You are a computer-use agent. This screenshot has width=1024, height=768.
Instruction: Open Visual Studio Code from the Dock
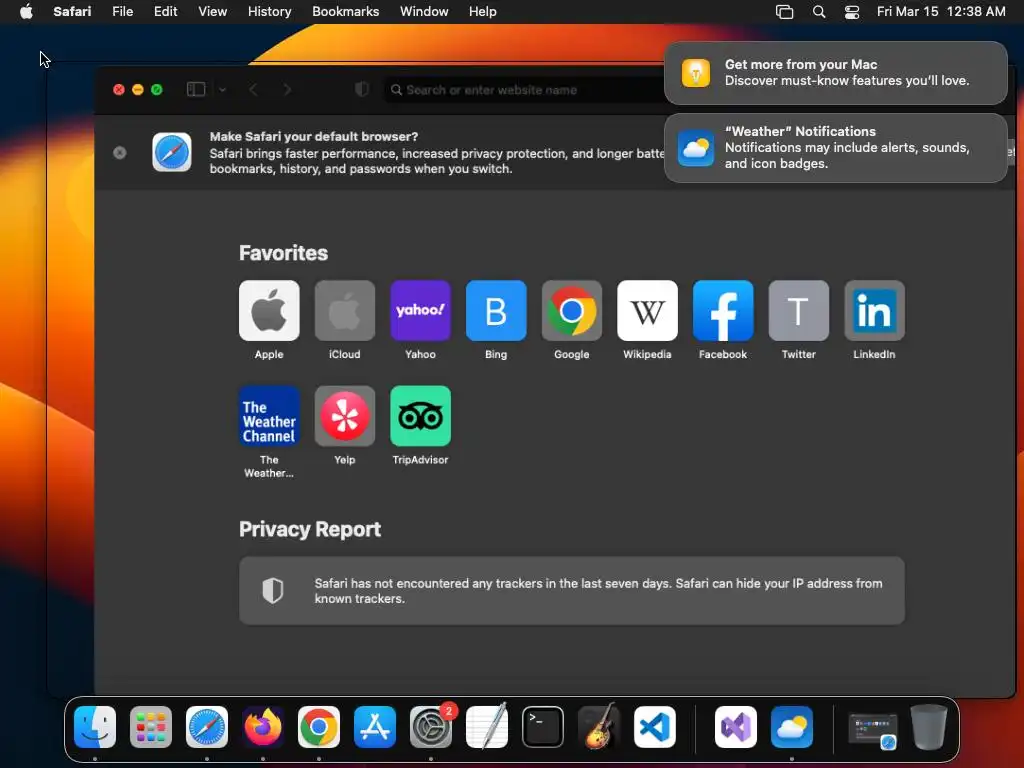(x=655, y=727)
